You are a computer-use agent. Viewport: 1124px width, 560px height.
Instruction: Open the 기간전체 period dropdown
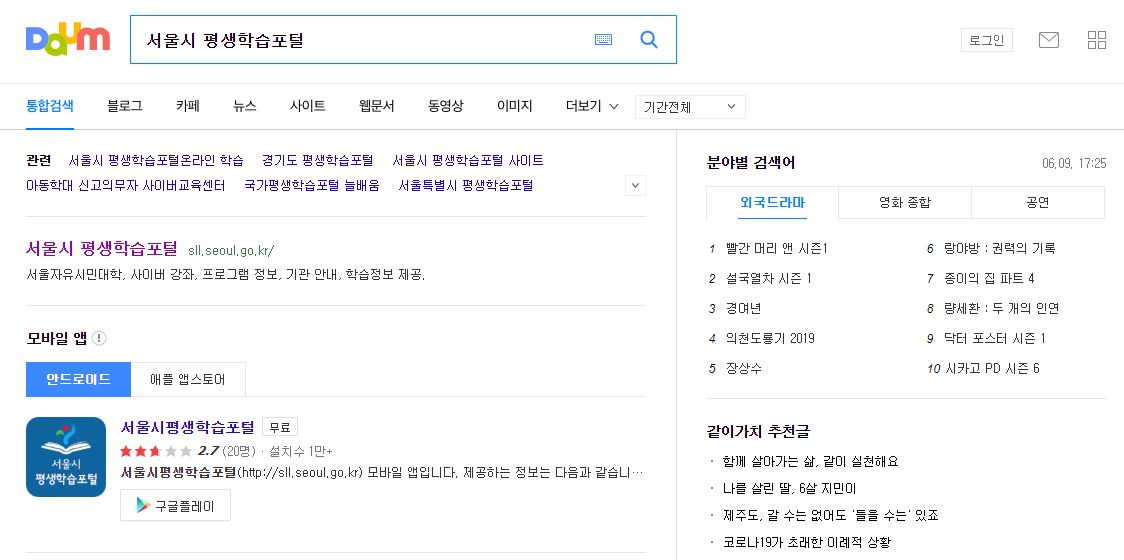click(x=690, y=107)
